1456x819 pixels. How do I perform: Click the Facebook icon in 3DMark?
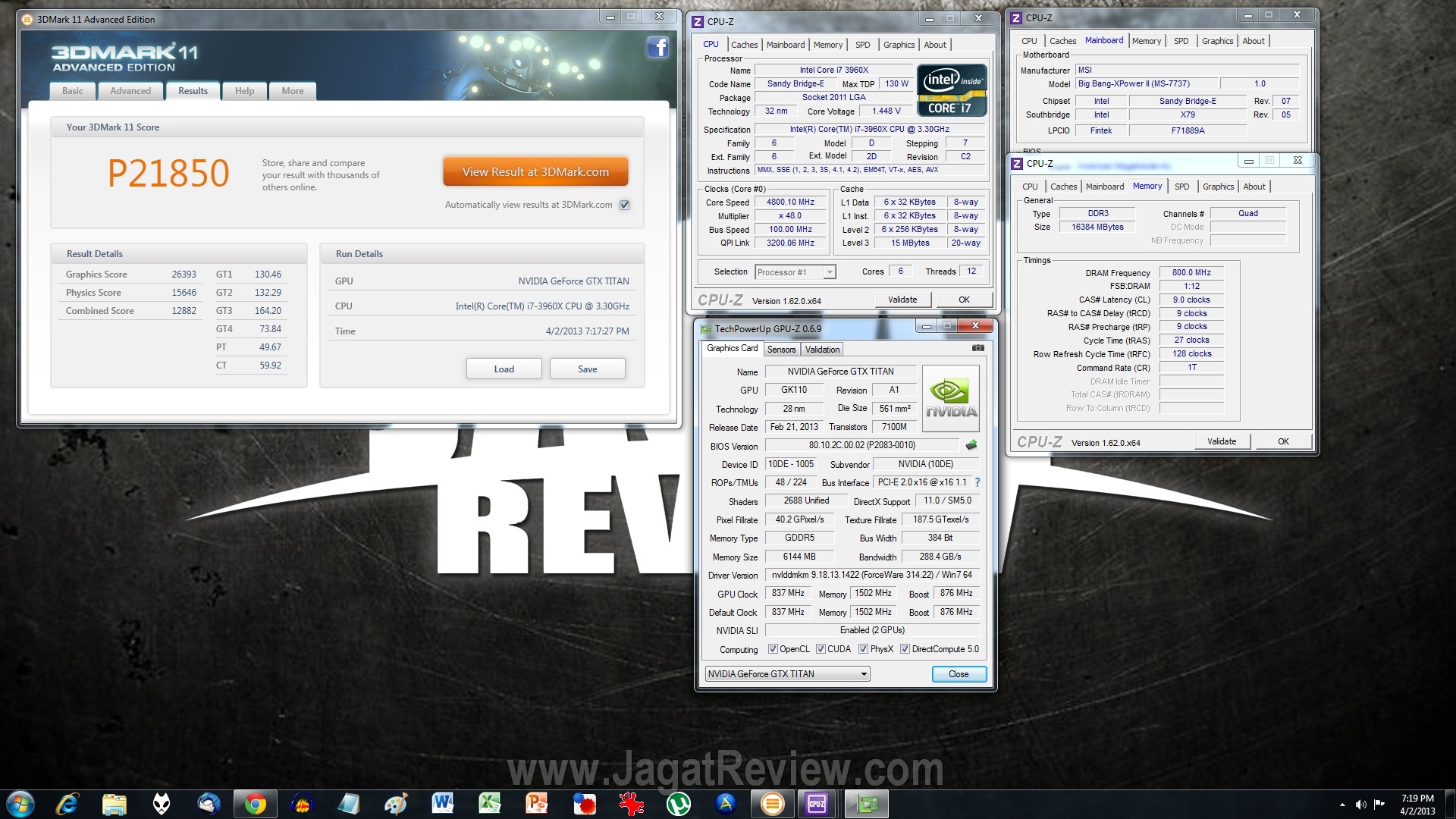(x=657, y=48)
